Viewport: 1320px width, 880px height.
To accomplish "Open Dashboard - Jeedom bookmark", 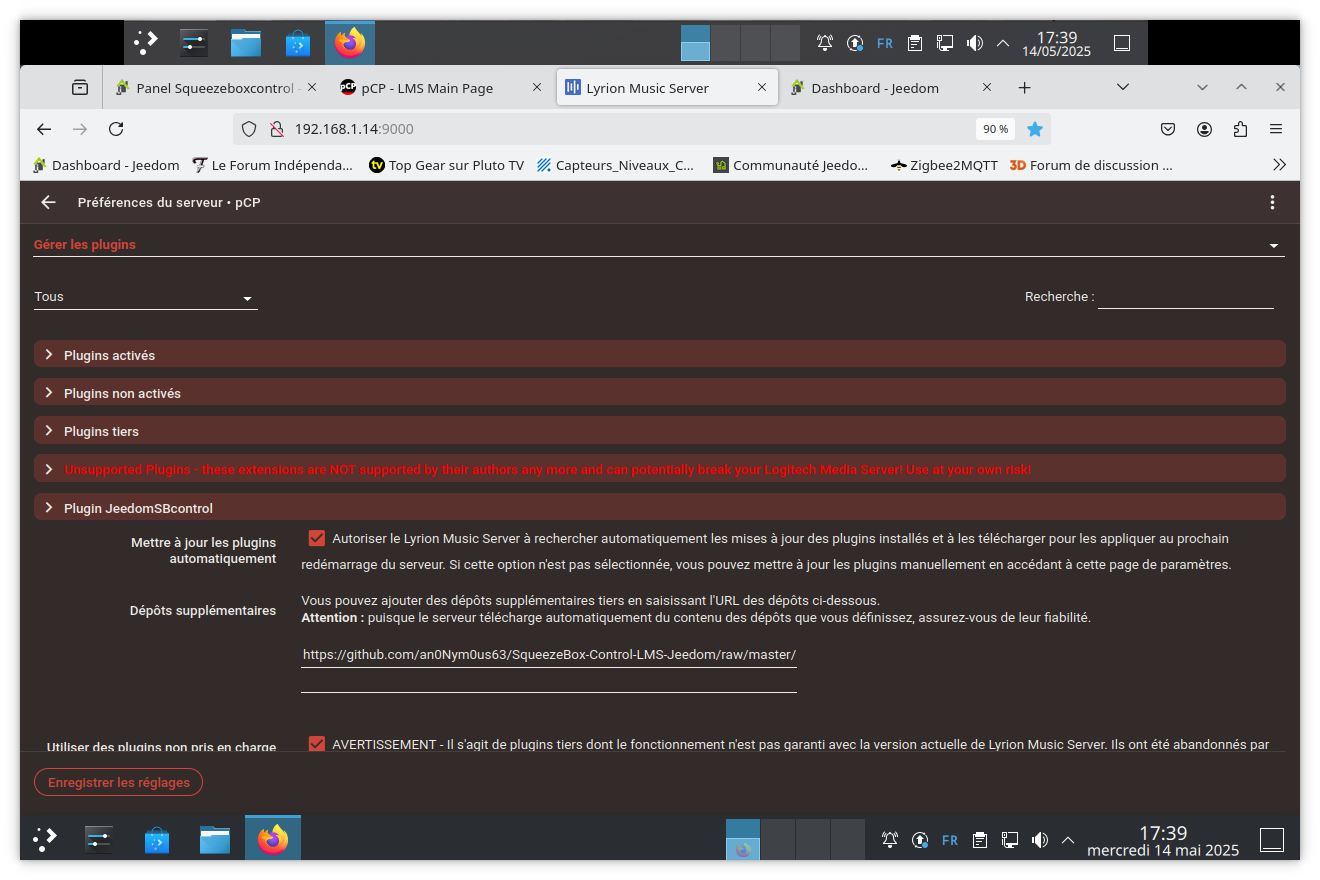I will 106,165.
